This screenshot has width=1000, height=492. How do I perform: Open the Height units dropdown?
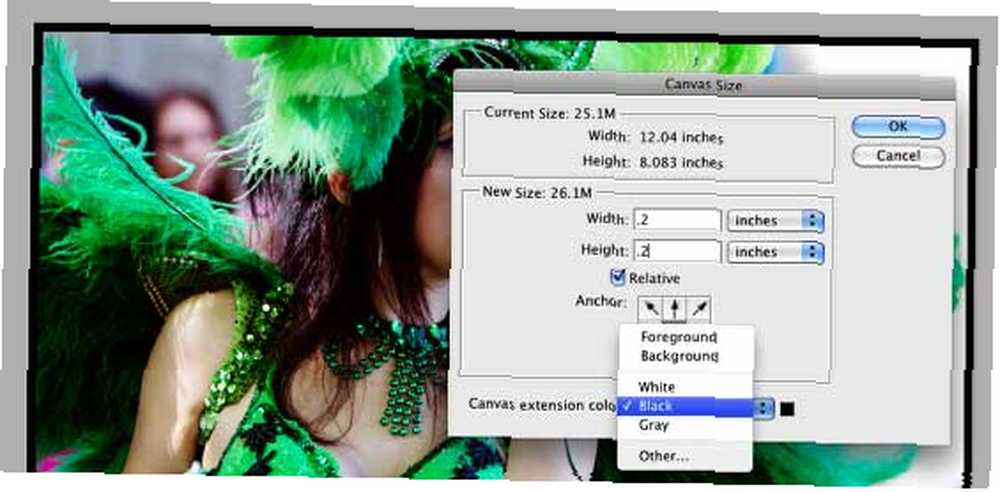[x=776, y=252]
